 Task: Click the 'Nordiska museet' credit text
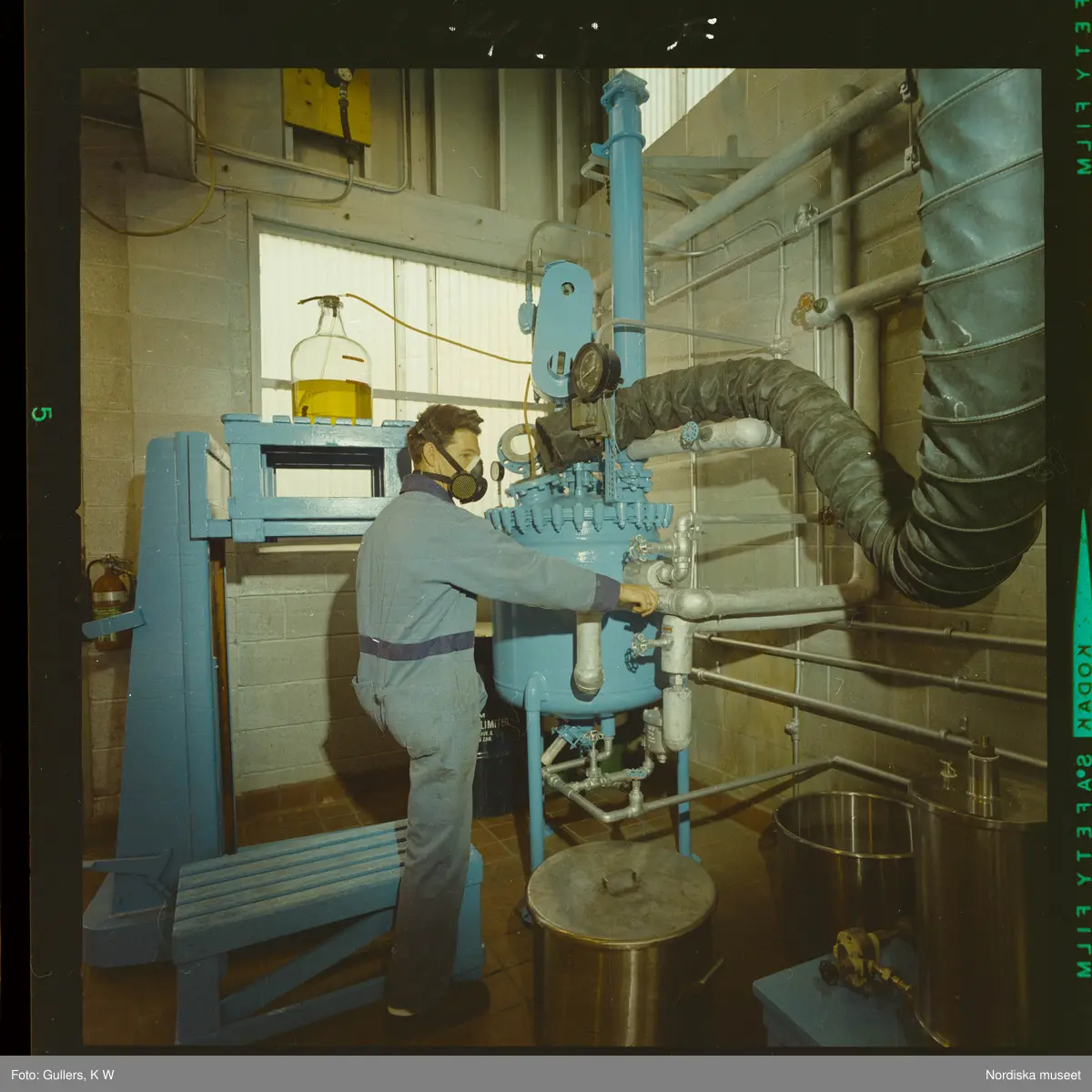tap(1032, 1075)
